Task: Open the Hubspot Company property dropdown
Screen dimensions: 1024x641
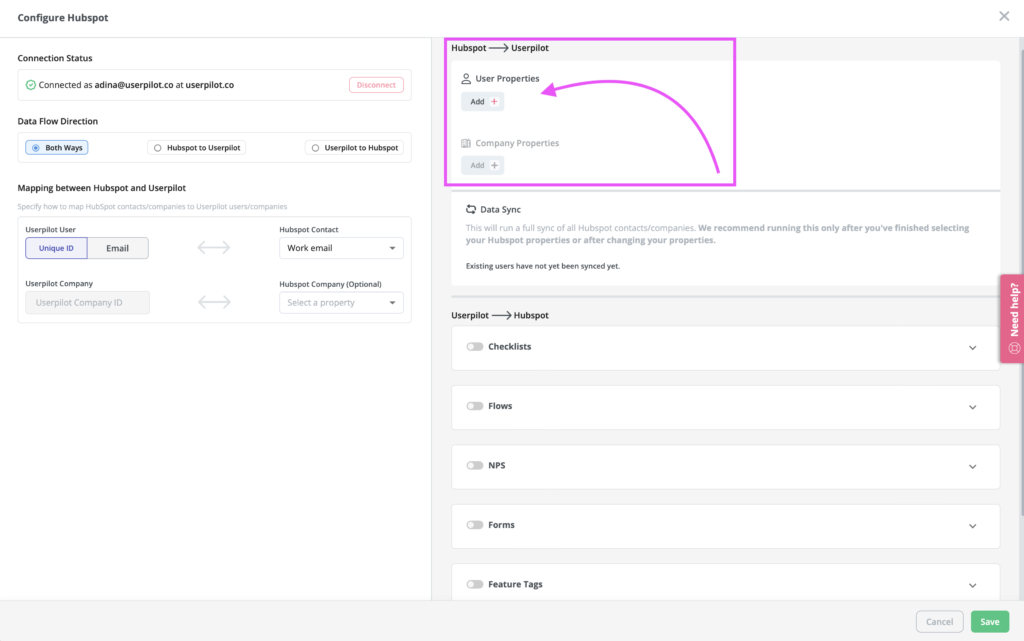Action: 342,302
